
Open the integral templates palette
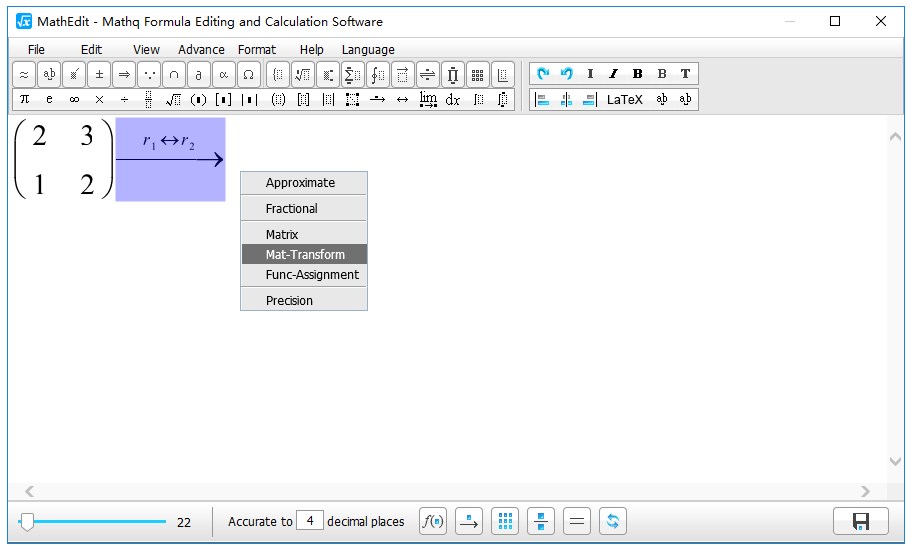pos(377,74)
